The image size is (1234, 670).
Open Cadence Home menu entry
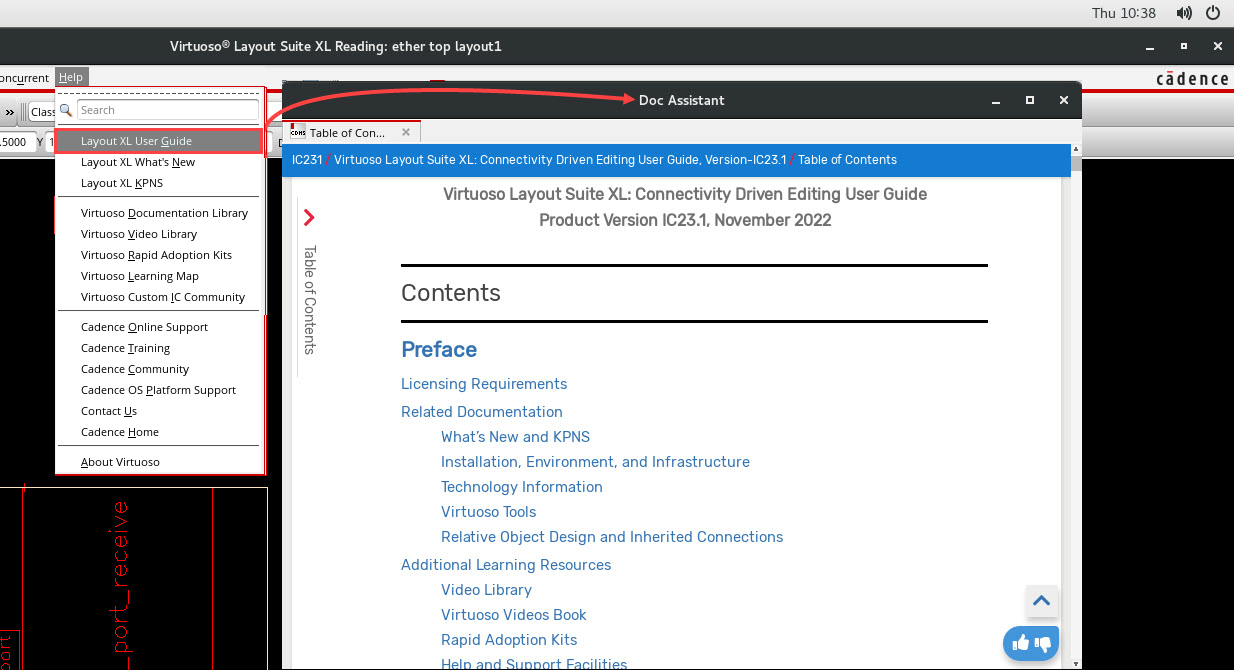click(x=120, y=432)
